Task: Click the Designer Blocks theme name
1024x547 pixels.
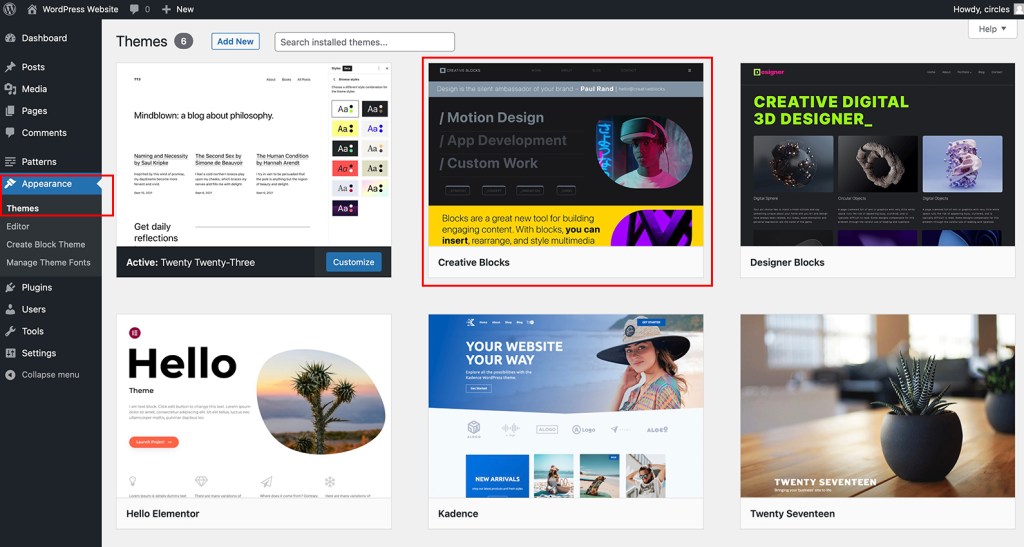Action: (787, 262)
